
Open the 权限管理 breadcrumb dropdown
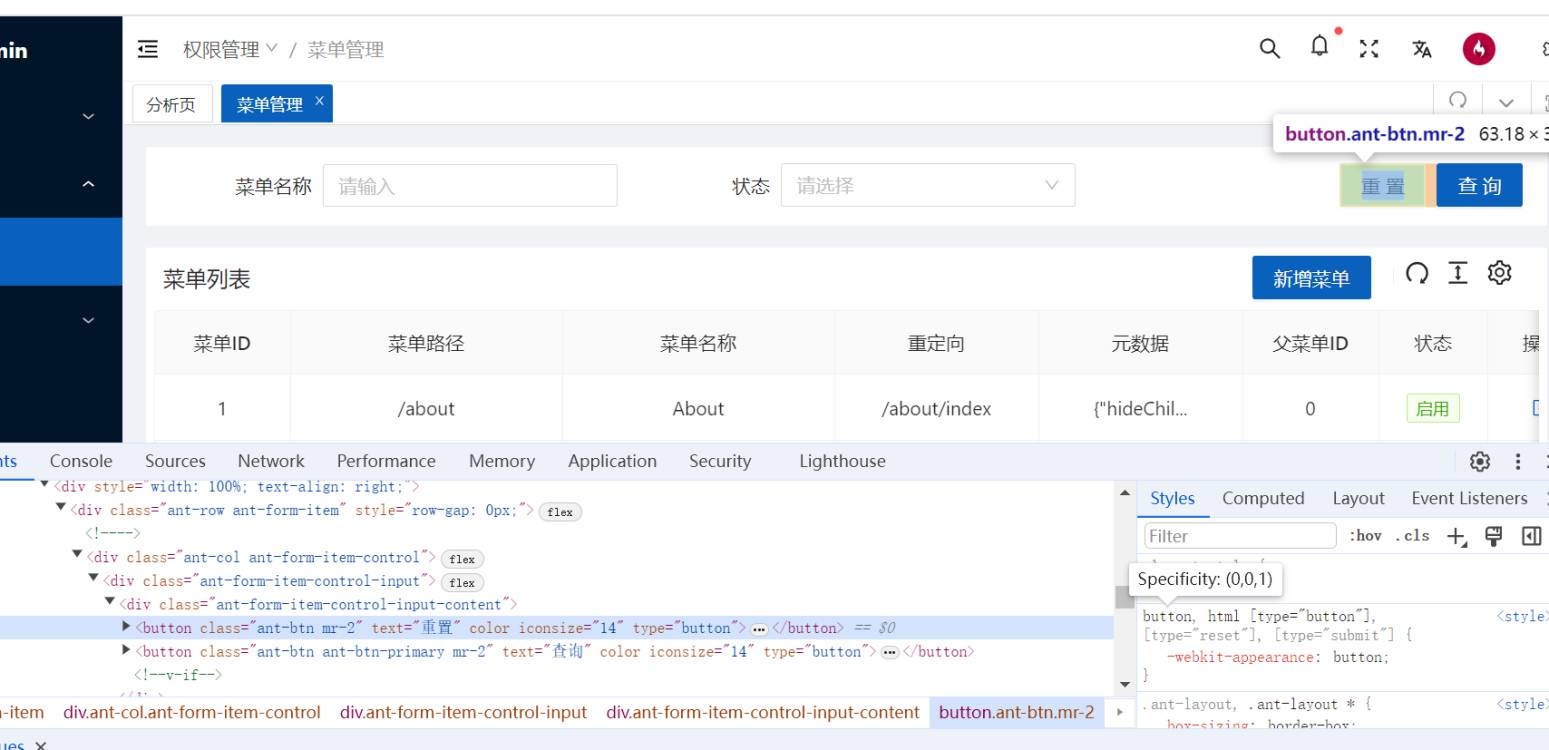pyautogui.click(x=230, y=49)
